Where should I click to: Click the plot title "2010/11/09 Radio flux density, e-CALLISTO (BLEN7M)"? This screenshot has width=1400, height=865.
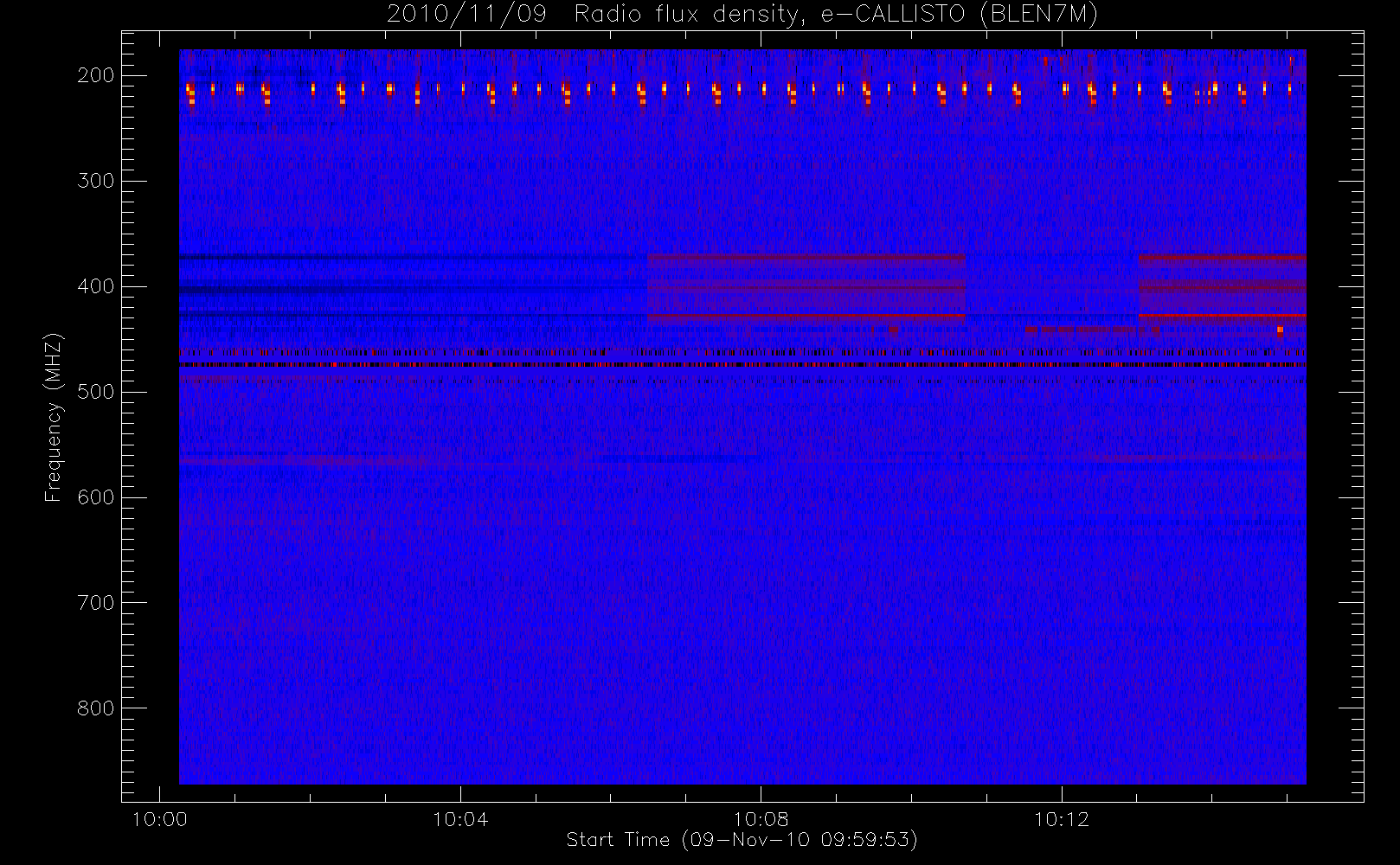coord(742,15)
